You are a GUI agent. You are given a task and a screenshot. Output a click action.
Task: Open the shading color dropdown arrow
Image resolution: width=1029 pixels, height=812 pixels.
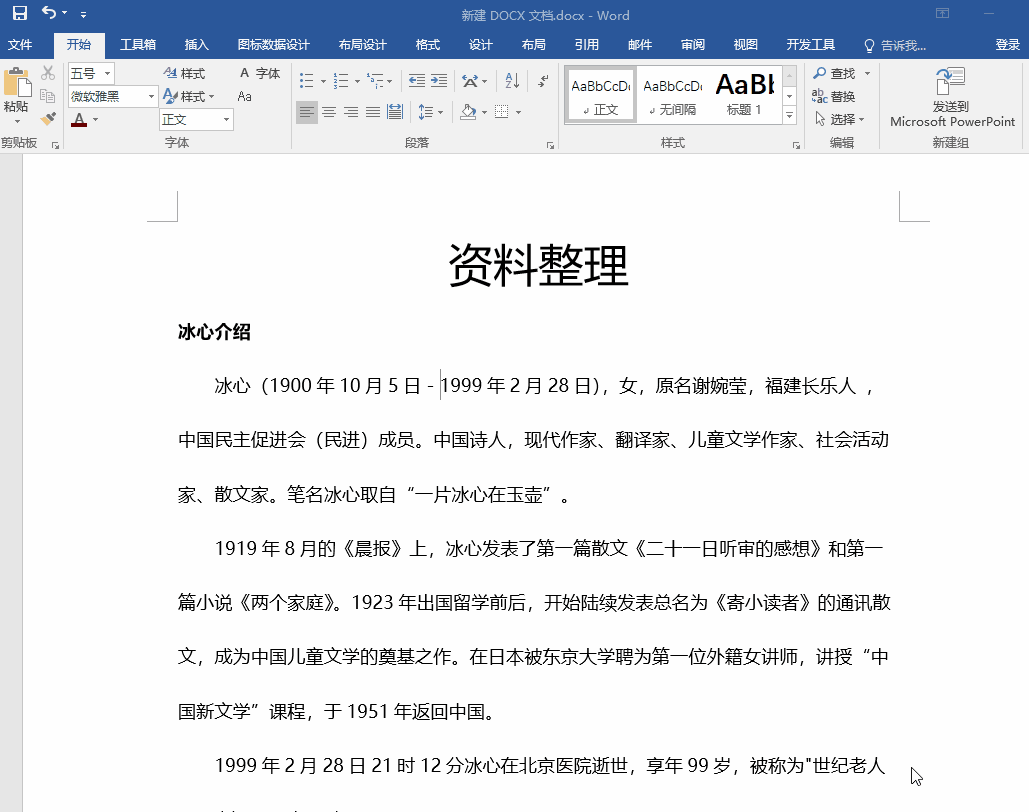click(484, 113)
